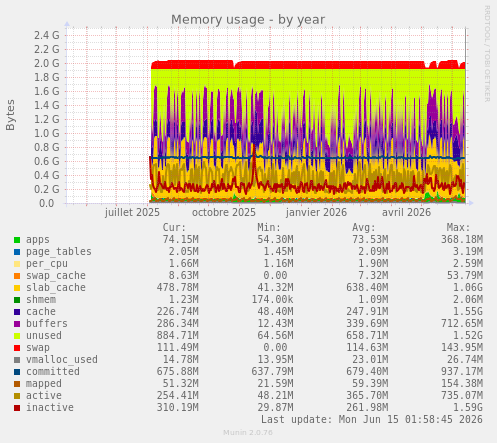Click the '0.0' y-axis tick label
This screenshot has height=443, width=497.
47,203
